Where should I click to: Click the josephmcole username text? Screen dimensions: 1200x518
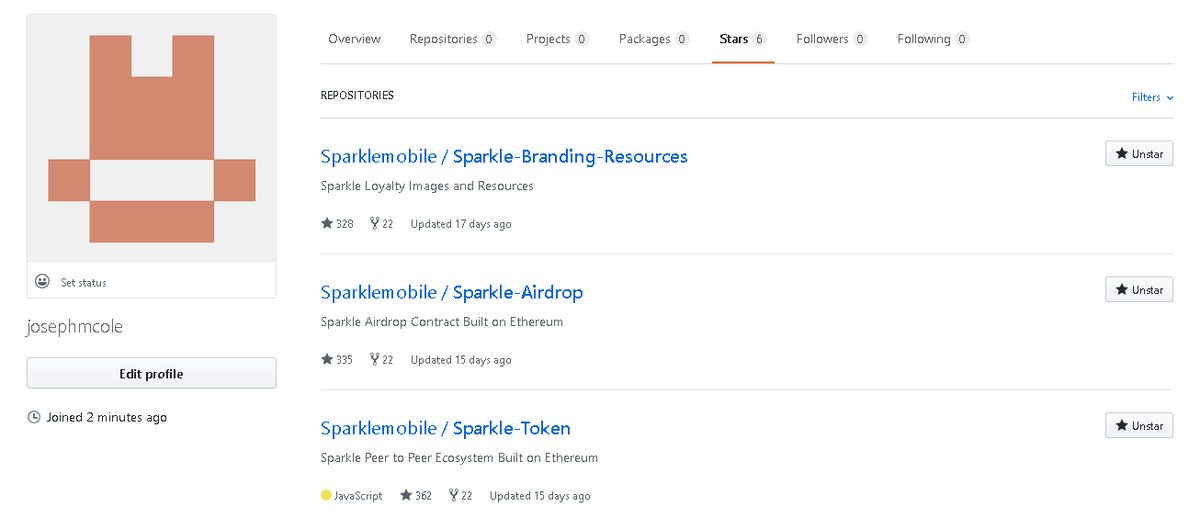(x=75, y=327)
